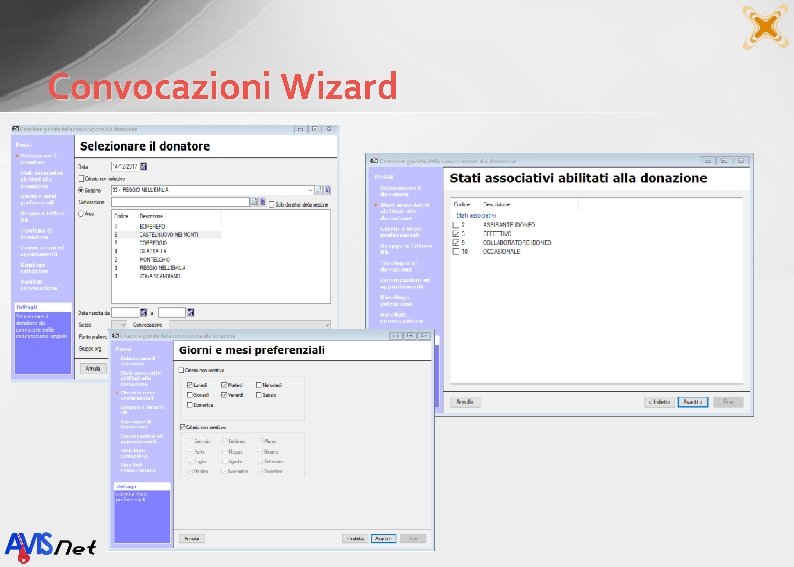Check the ASPIRANTE IDONEO status checkbox
The height and width of the screenshot is (567, 794).
(x=455, y=225)
